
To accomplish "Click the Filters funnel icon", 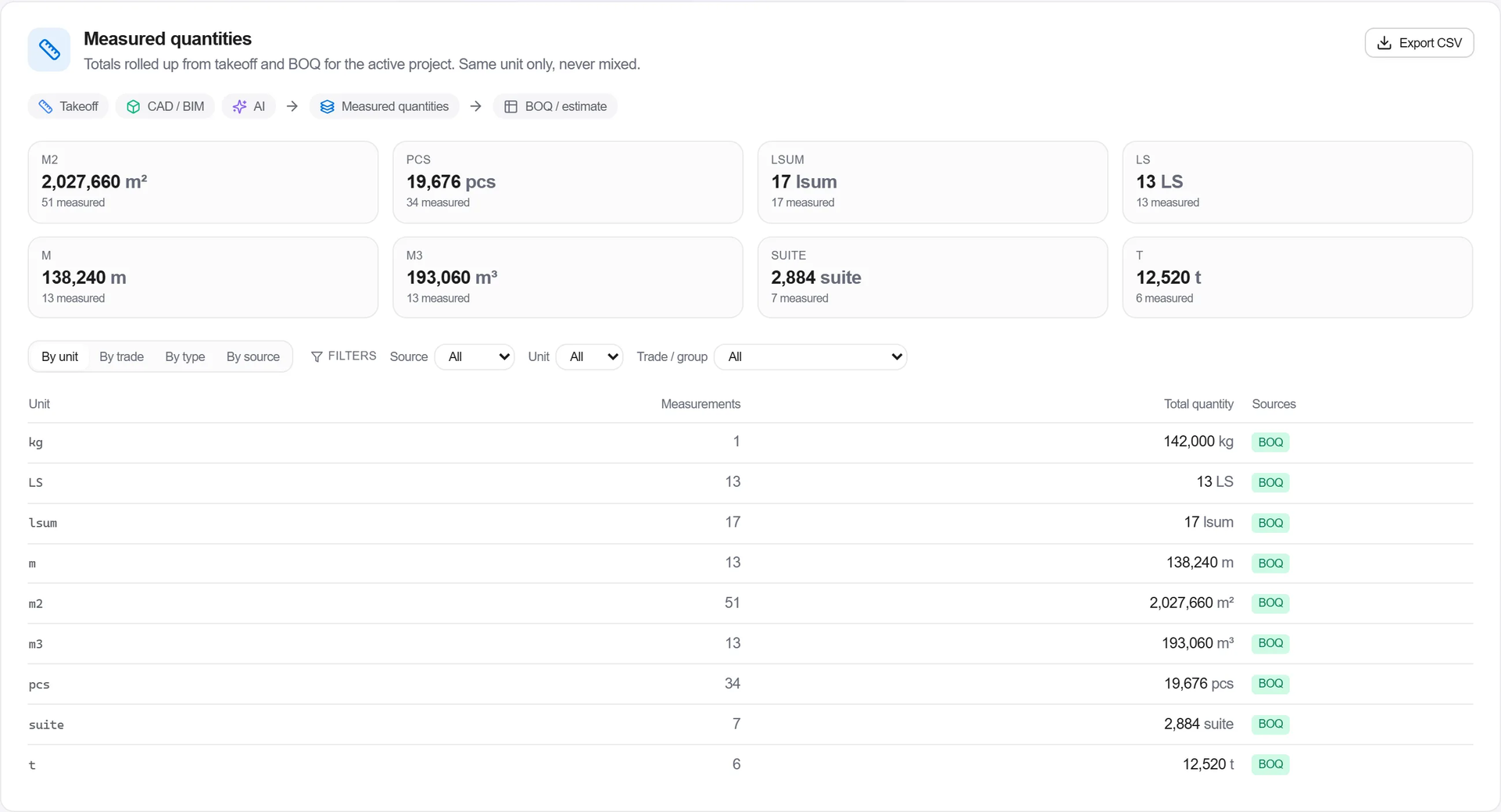I will pyautogui.click(x=317, y=356).
